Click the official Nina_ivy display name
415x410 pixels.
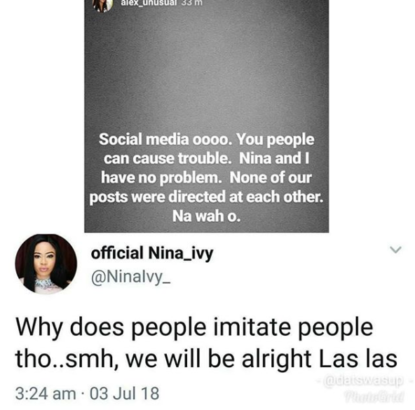(x=152, y=253)
